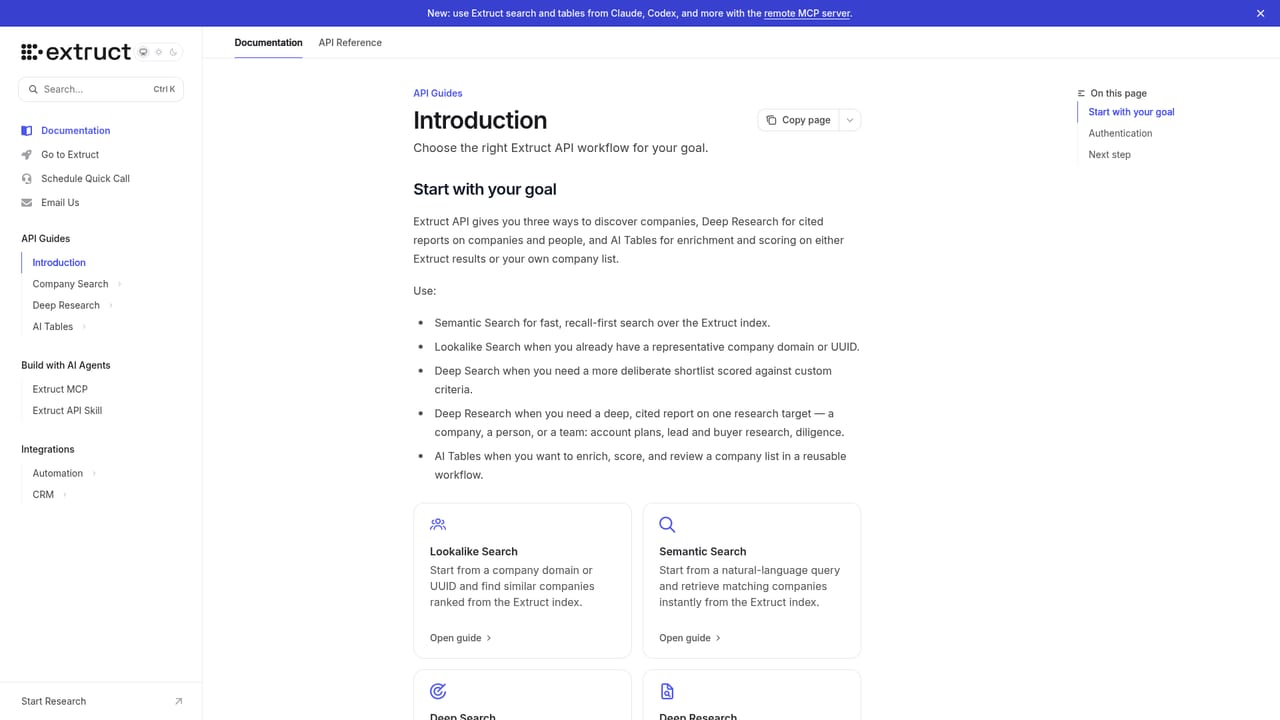Click the Semantic Search magnifier icon
Image resolution: width=1280 pixels, height=720 pixels.
[667, 524]
